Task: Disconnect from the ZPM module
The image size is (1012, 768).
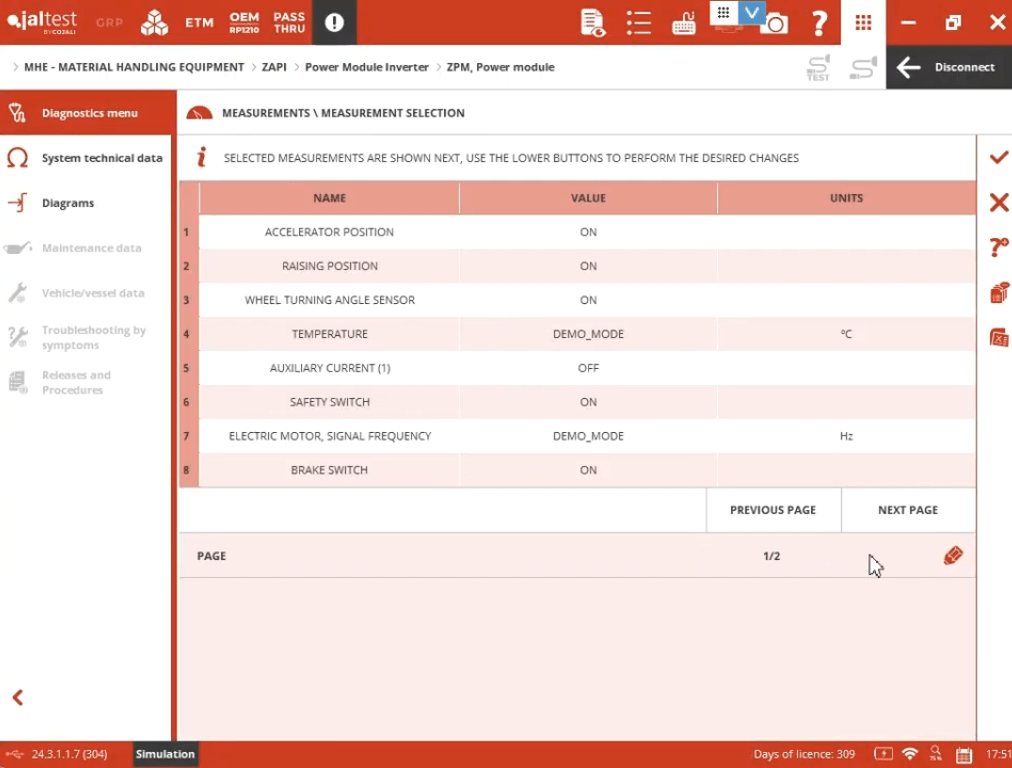Action: click(x=949, y=67)
